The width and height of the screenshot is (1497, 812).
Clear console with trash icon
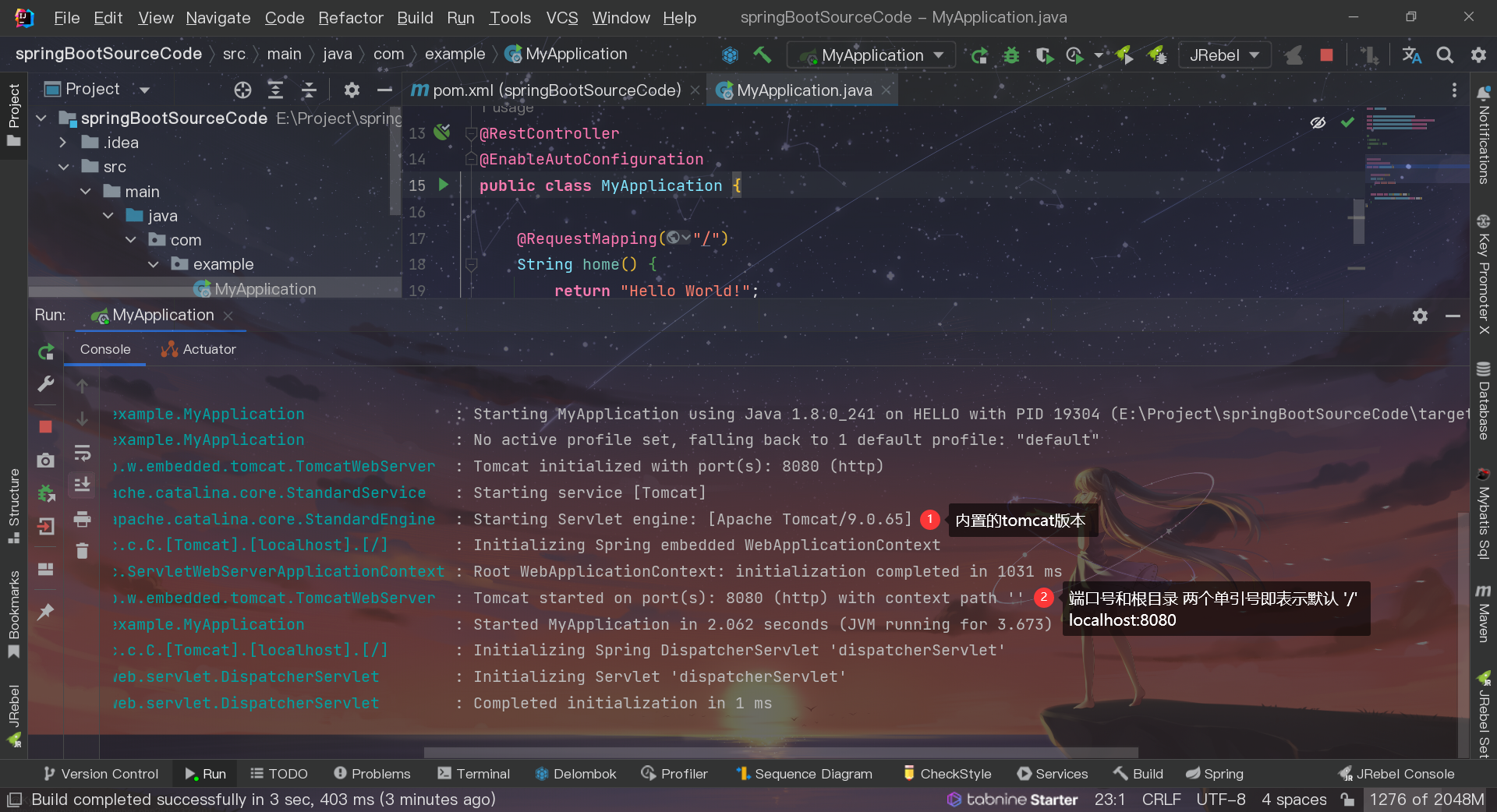(82, 552)
